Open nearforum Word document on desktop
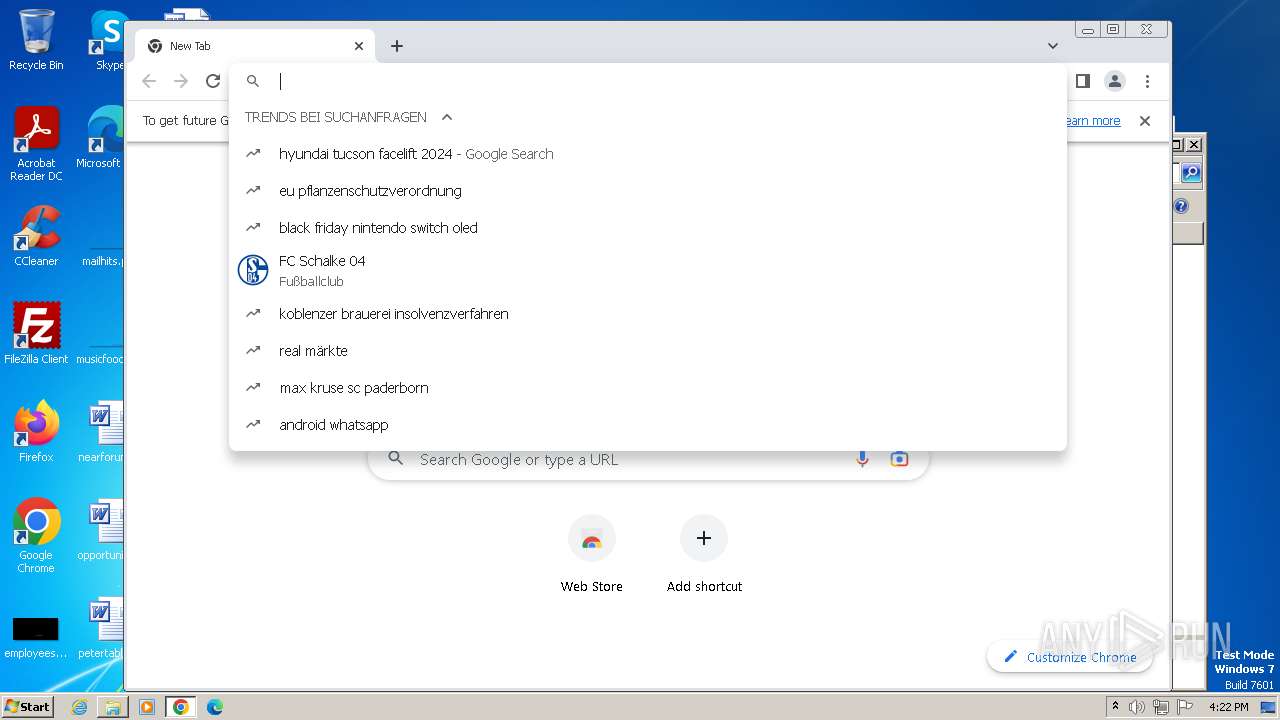 [101, 431]
